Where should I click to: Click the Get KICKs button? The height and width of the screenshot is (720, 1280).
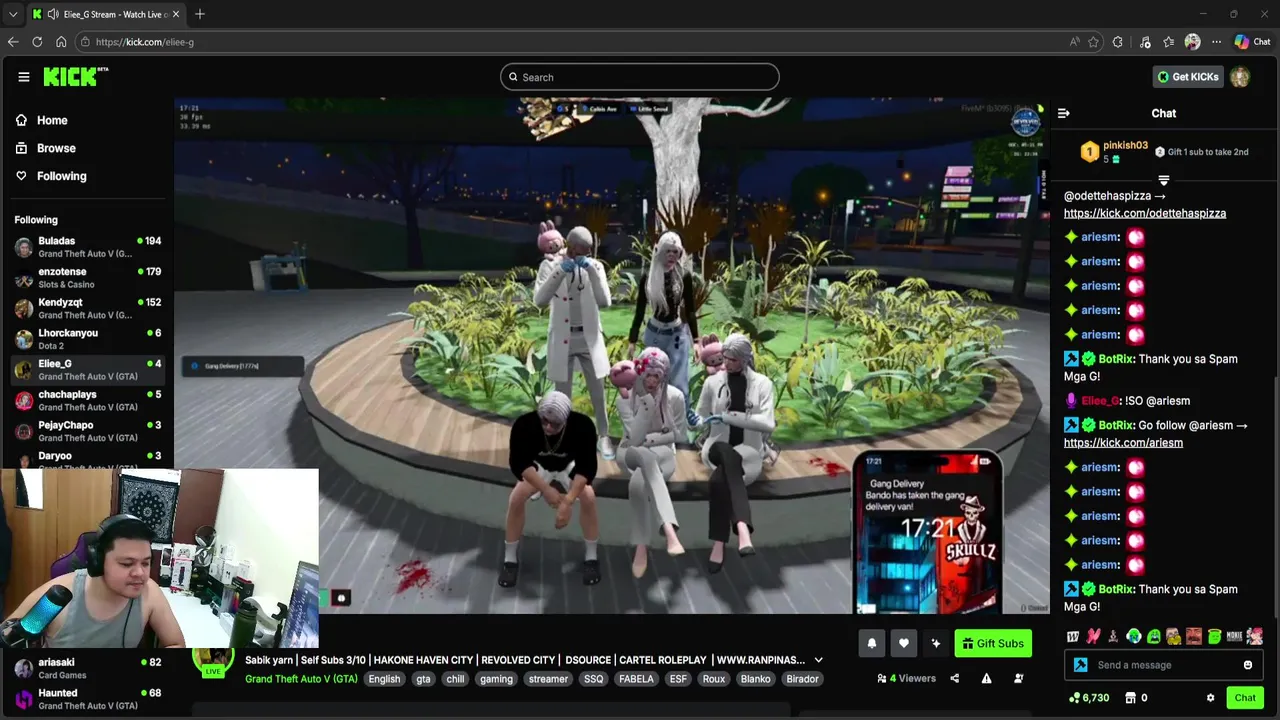click(1187, 77)
